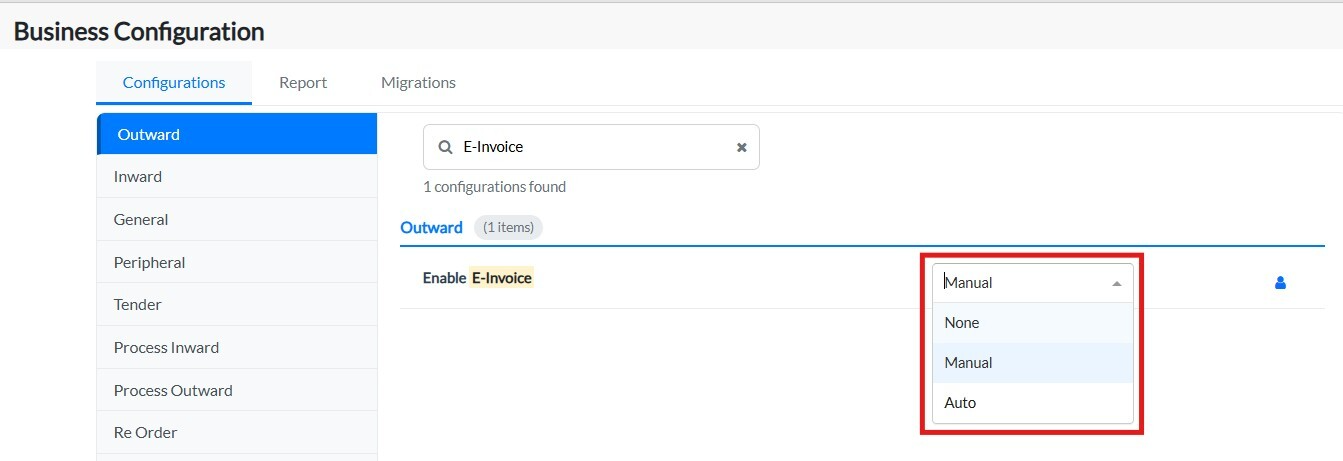
Task: Click the Outward sidebar item
Action: pyautogui.click(x=149, y=135)
